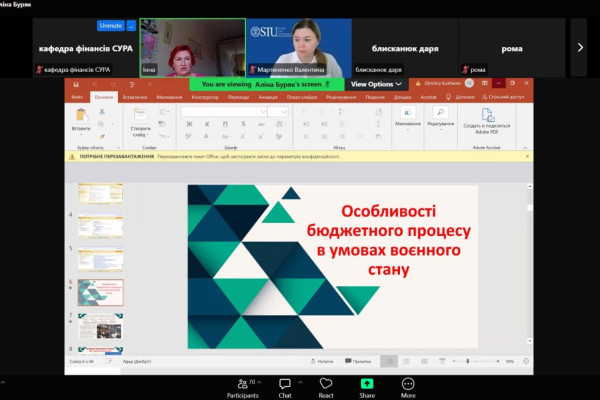This screenshot has height=400, width=600.
Task: Open the font size combo box
Action: click(x=278, y=111)
